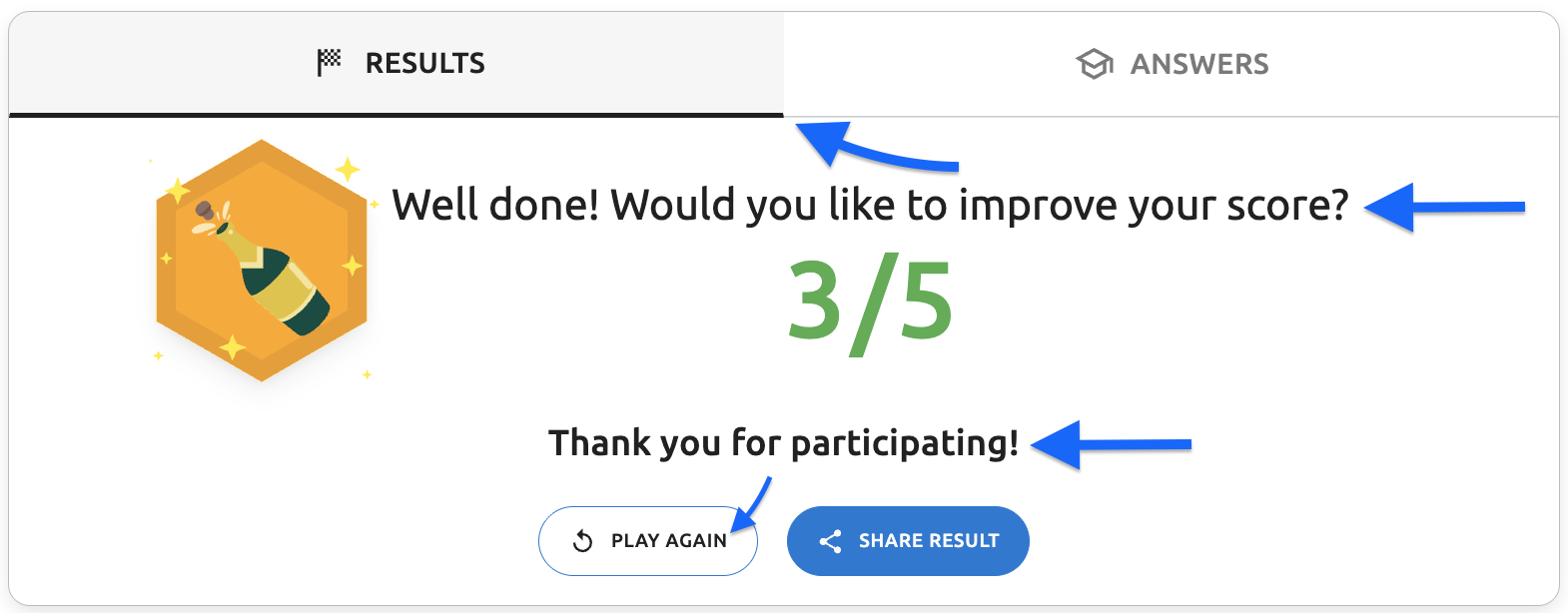Click the circular replay arrow icon
This screenshot has height=613, width=1568.
click(x=583, y=541)
